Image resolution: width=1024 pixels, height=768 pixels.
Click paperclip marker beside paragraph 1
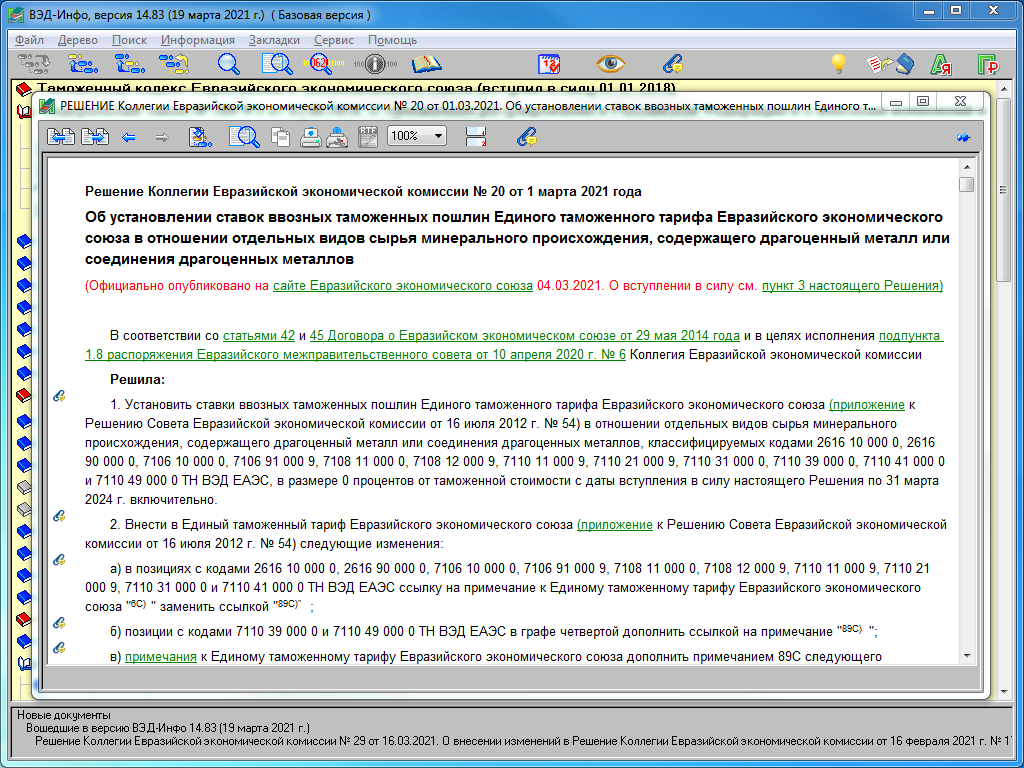(x=60, y=396)
